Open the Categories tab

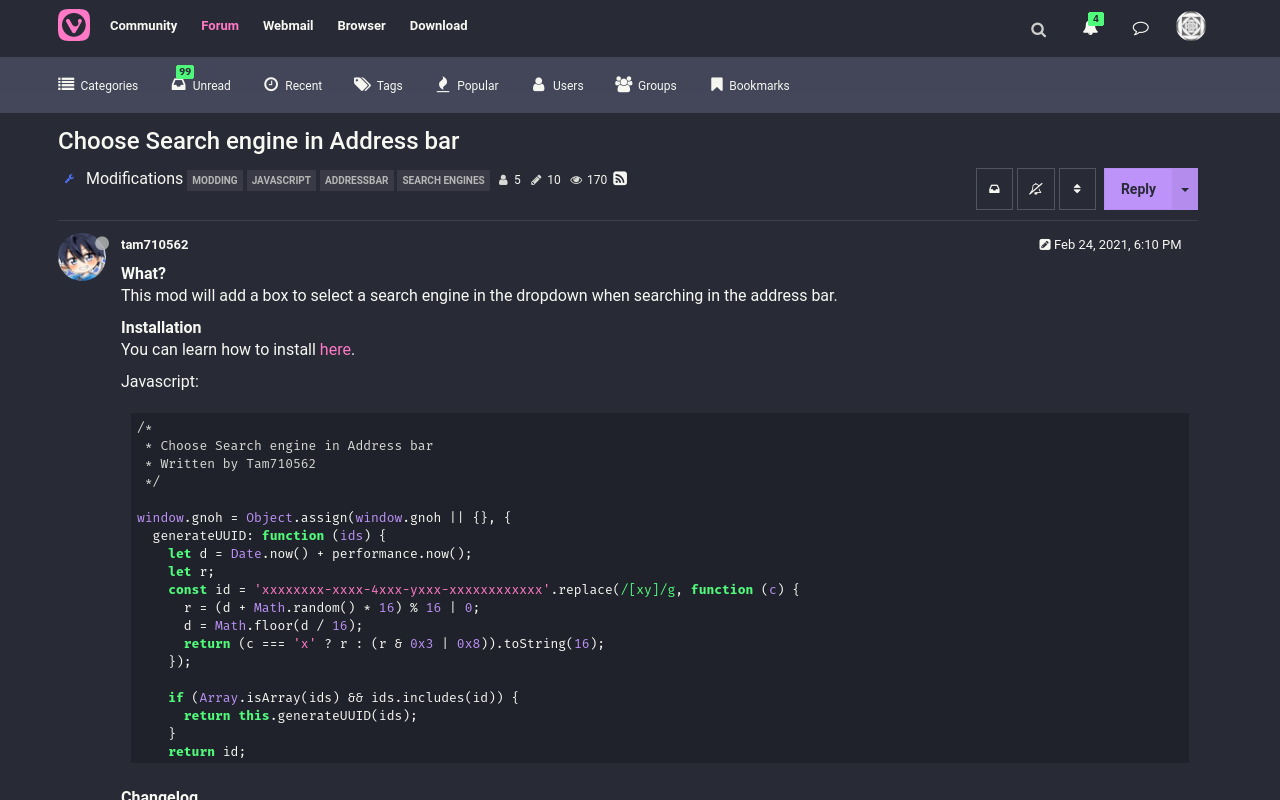pos(98,86)
